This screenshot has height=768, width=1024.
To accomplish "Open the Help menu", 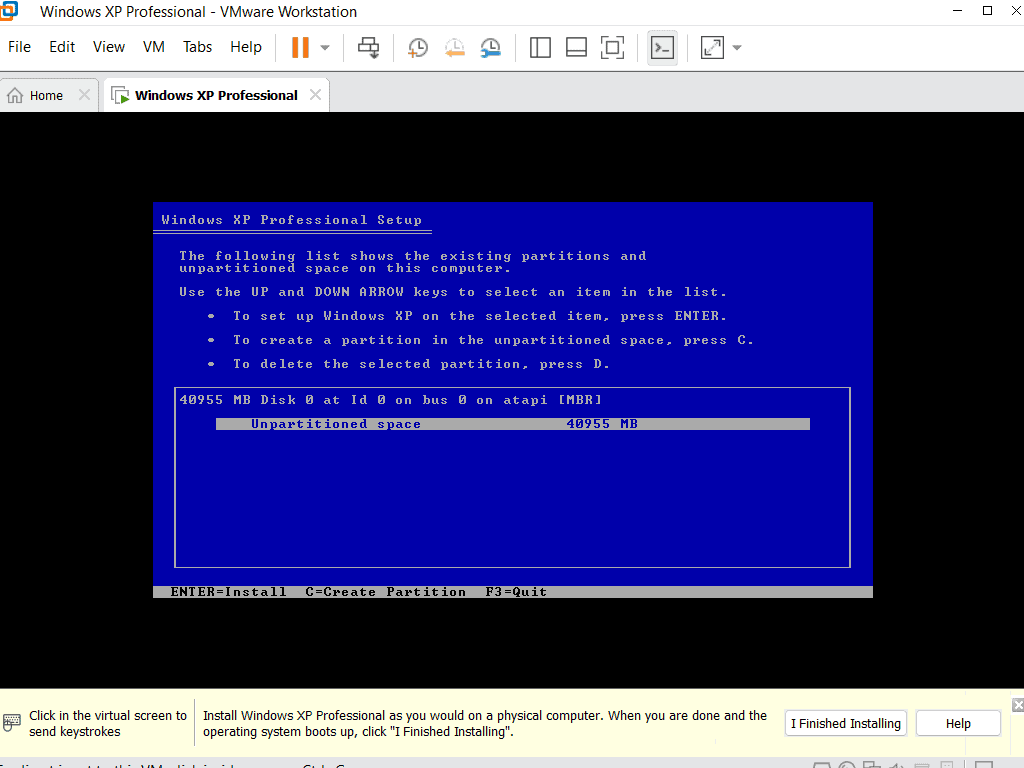I will [246, 47].
